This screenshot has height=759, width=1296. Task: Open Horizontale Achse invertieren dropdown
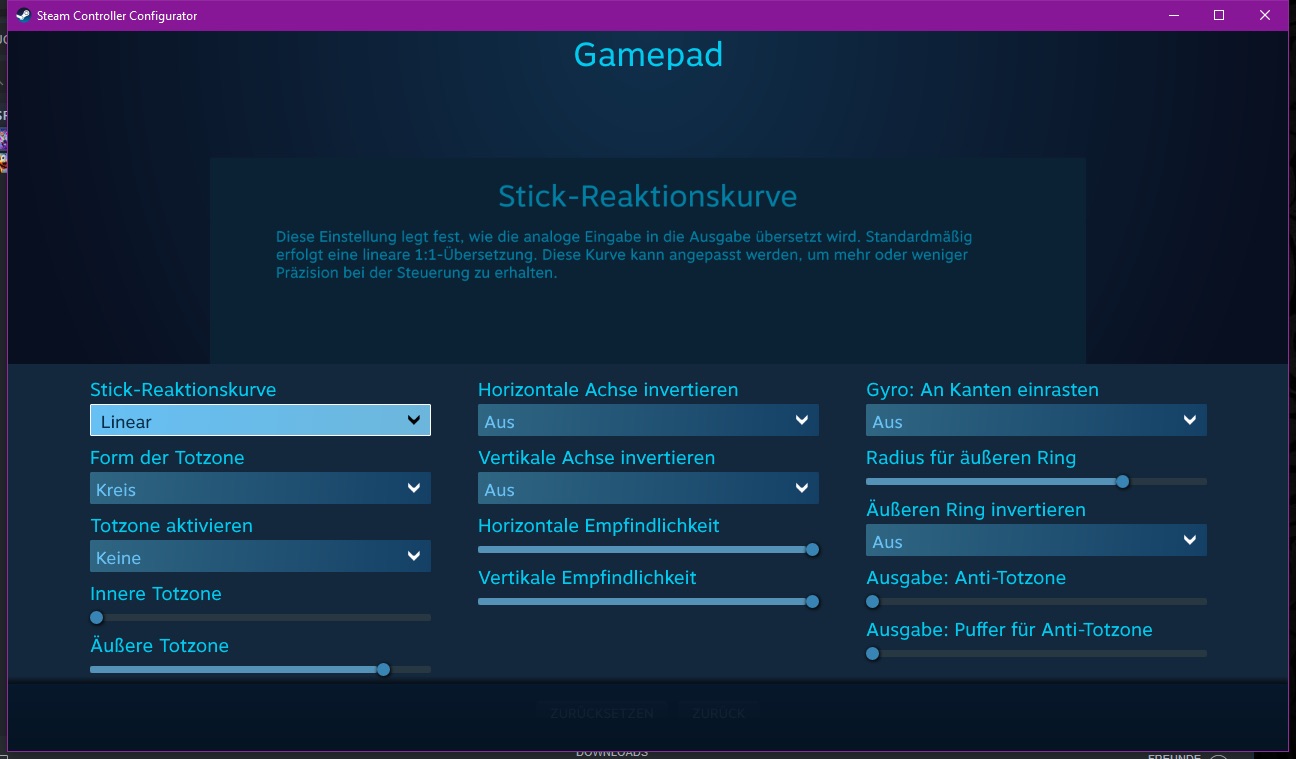648,420
